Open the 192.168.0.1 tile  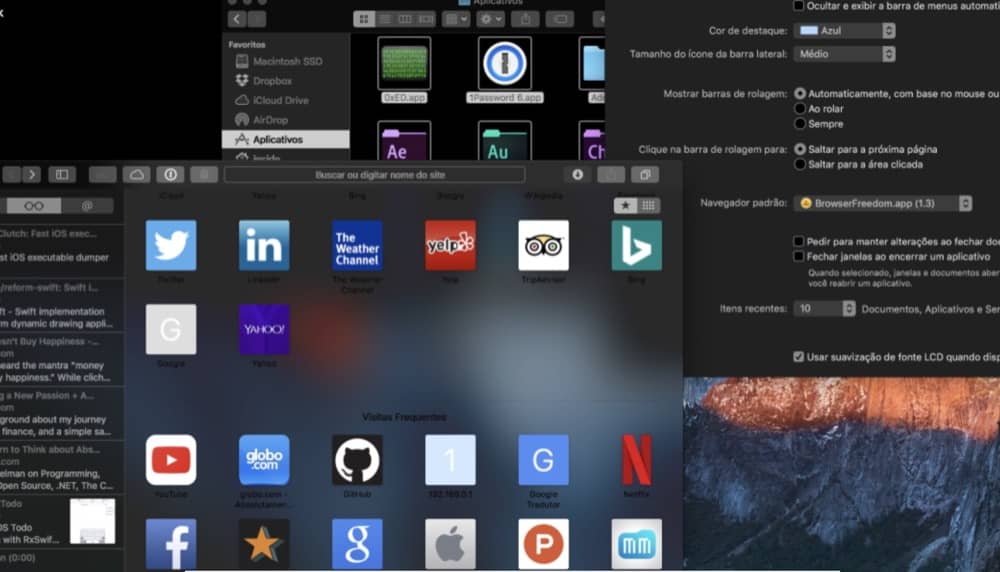(450, 460)
